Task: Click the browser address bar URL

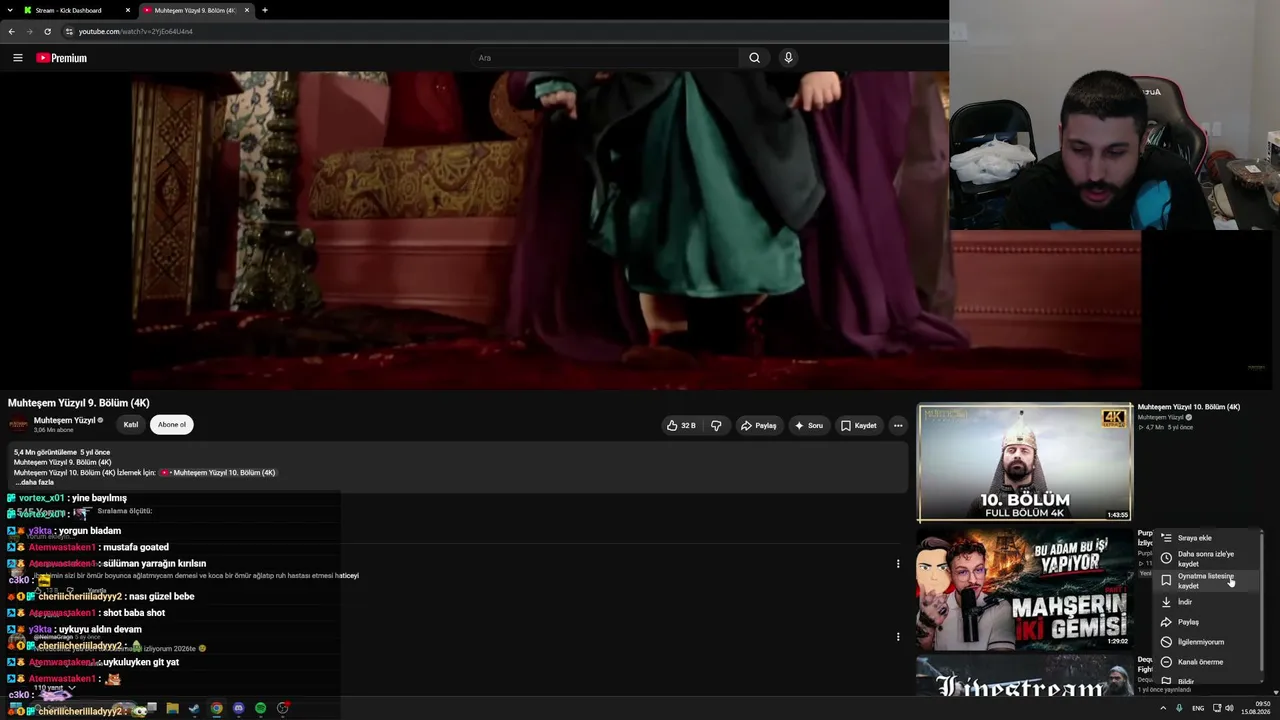Action: (x=136, y=31)
